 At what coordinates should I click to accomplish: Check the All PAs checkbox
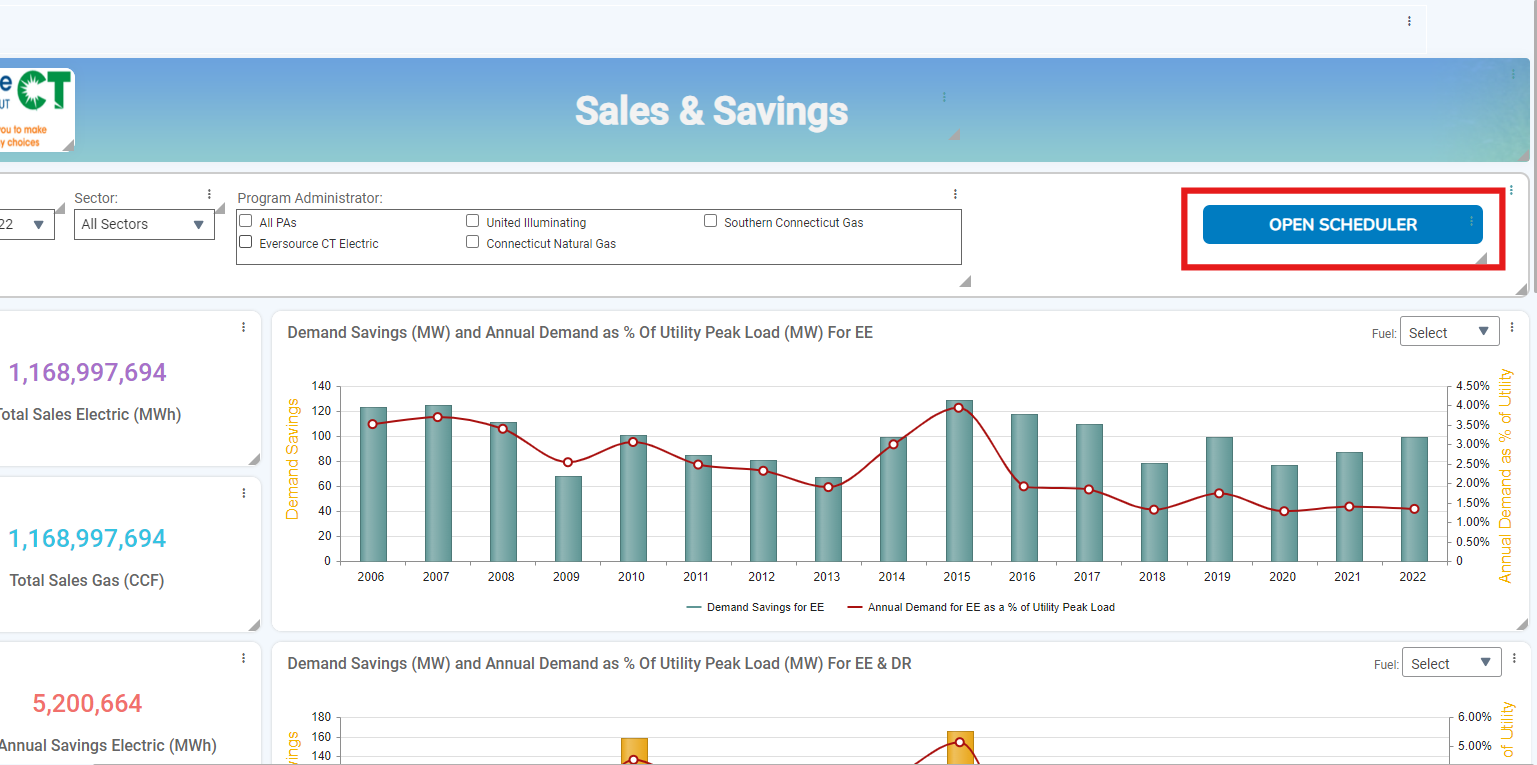[246, 221]
